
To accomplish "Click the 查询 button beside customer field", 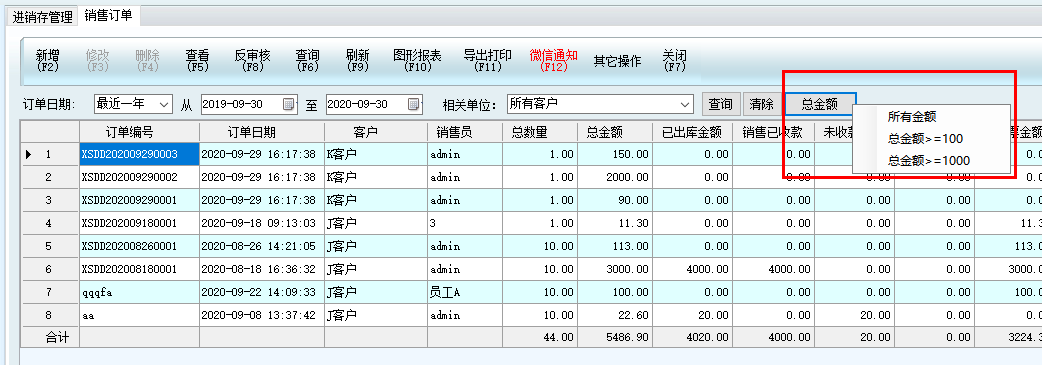I will coord(720,104).
